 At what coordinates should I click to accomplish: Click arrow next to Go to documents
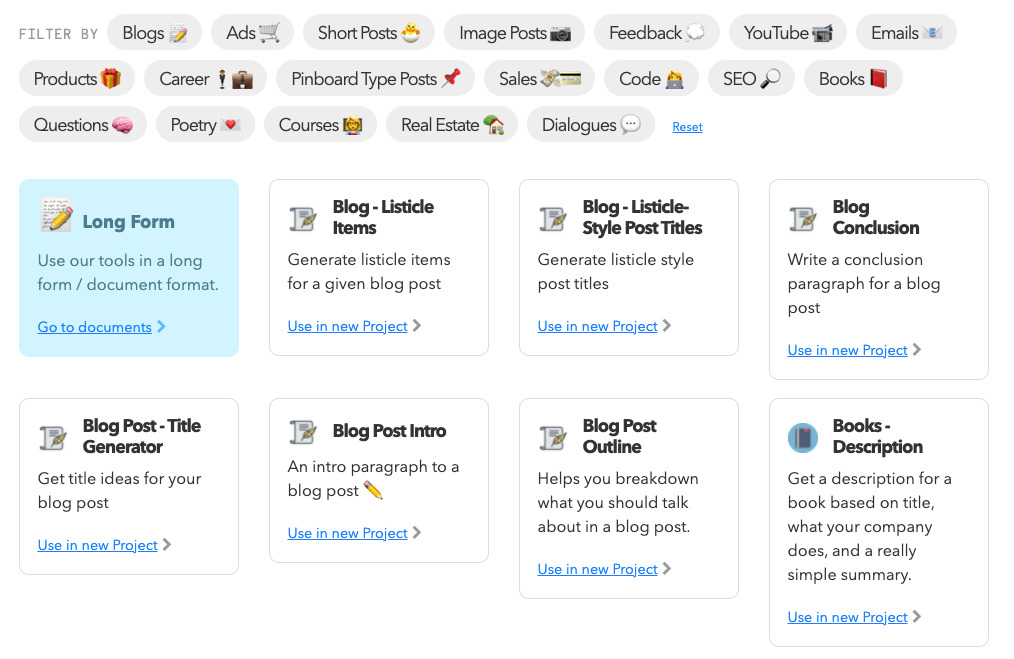[162, 327]
